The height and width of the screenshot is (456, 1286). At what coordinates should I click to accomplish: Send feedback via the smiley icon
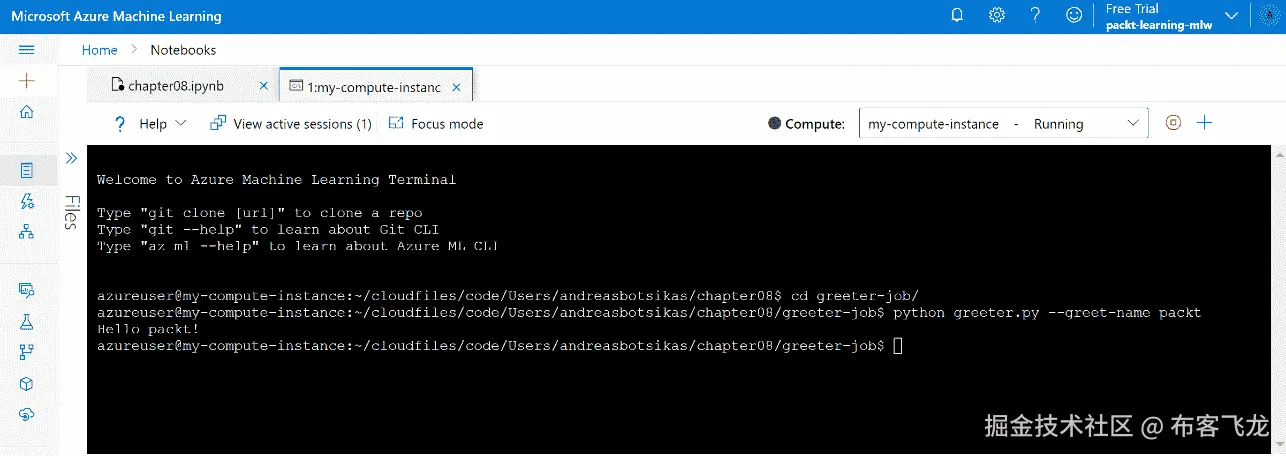coord(1074,15)
